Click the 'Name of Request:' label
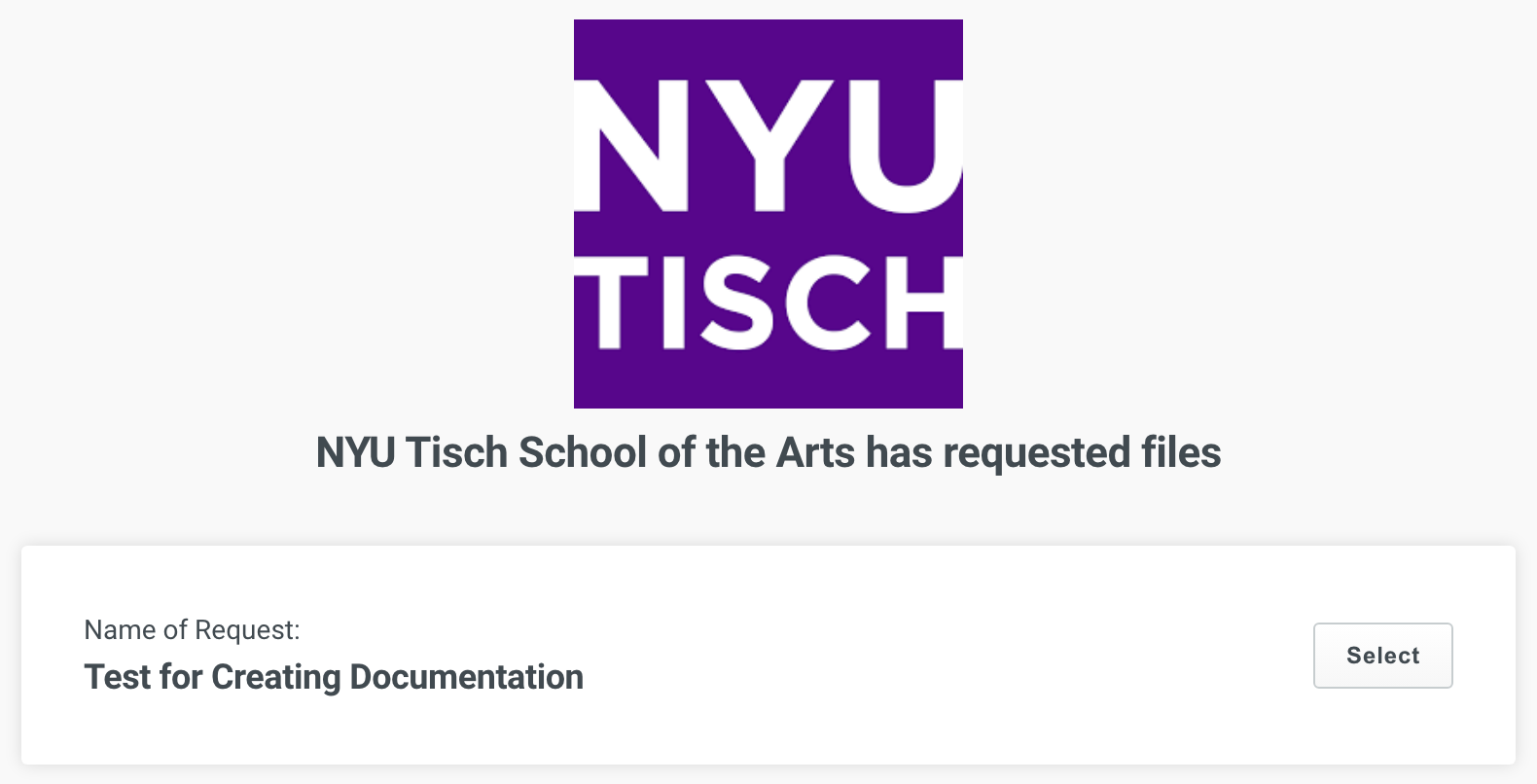This screenshot has width=1537, height=784. 192,630
